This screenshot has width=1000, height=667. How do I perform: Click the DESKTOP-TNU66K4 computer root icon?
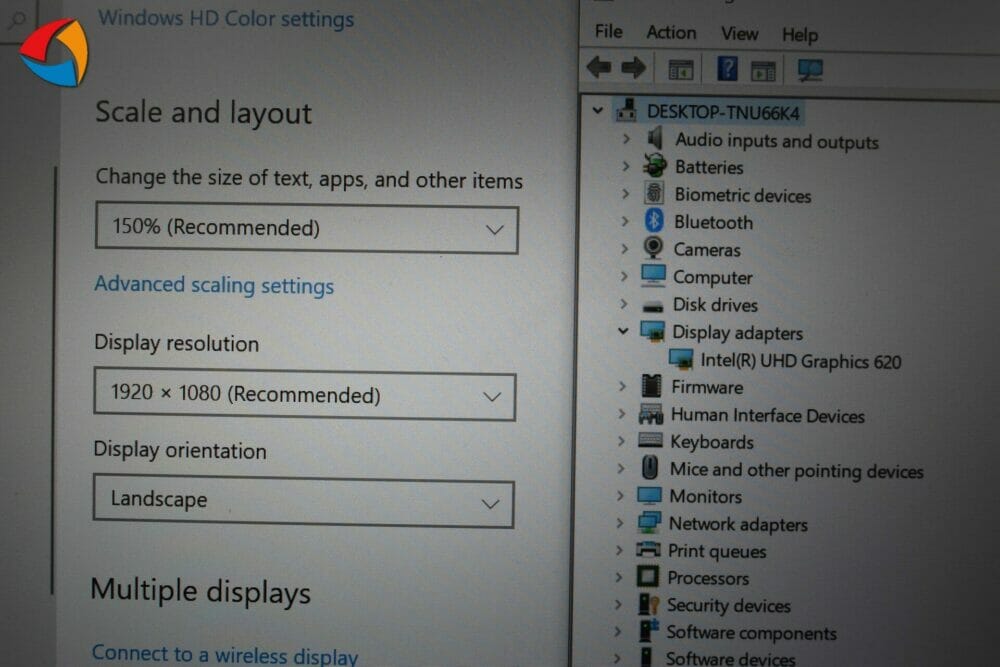pyautogui.click(x=626, y=110)
